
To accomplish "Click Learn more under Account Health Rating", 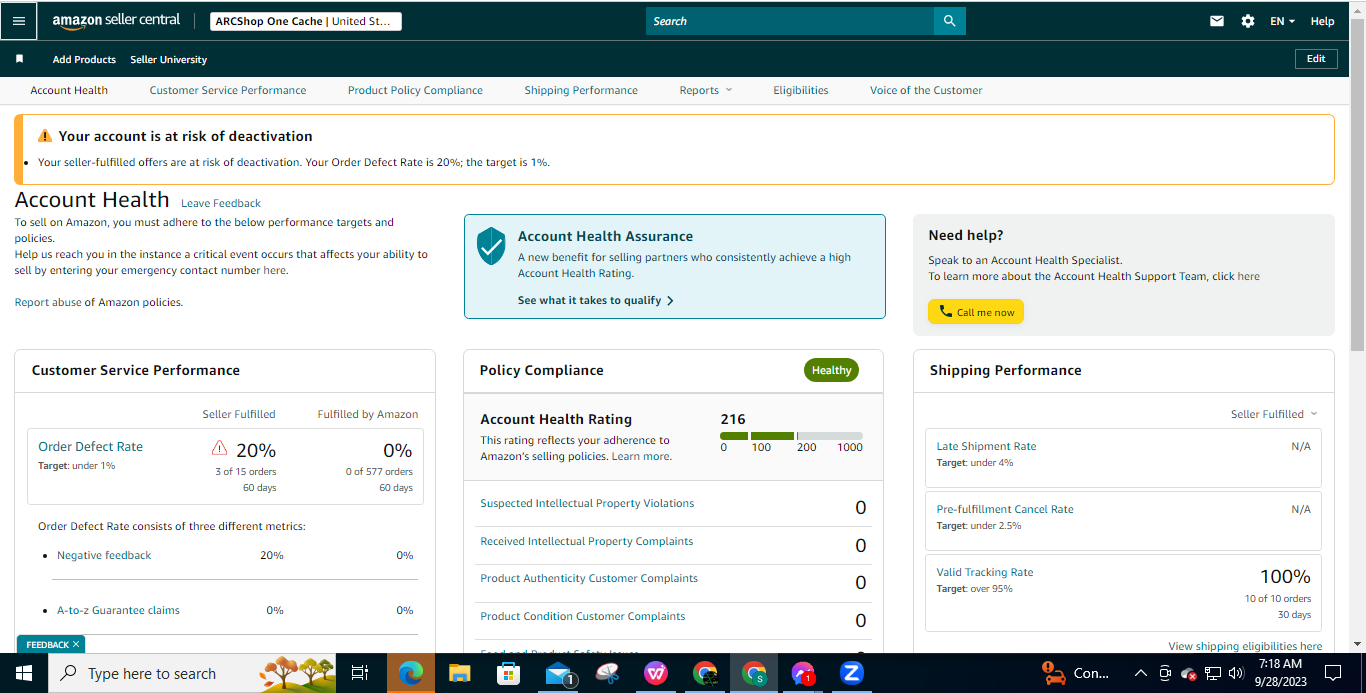I will [640, 456].
